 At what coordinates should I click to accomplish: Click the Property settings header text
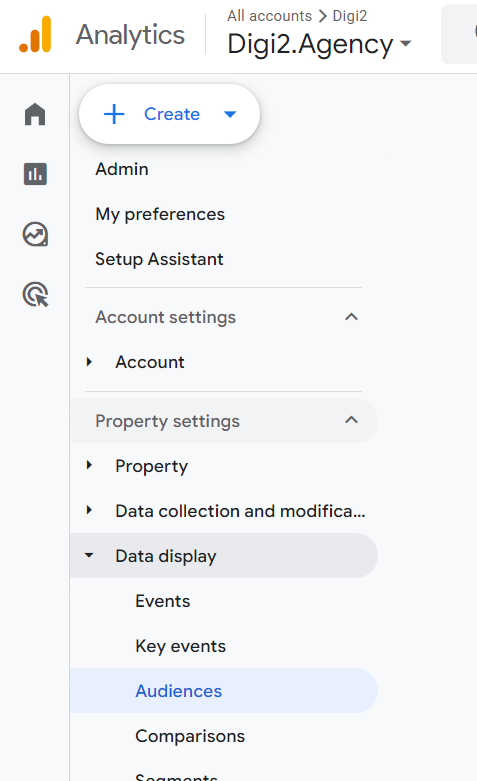167,421
